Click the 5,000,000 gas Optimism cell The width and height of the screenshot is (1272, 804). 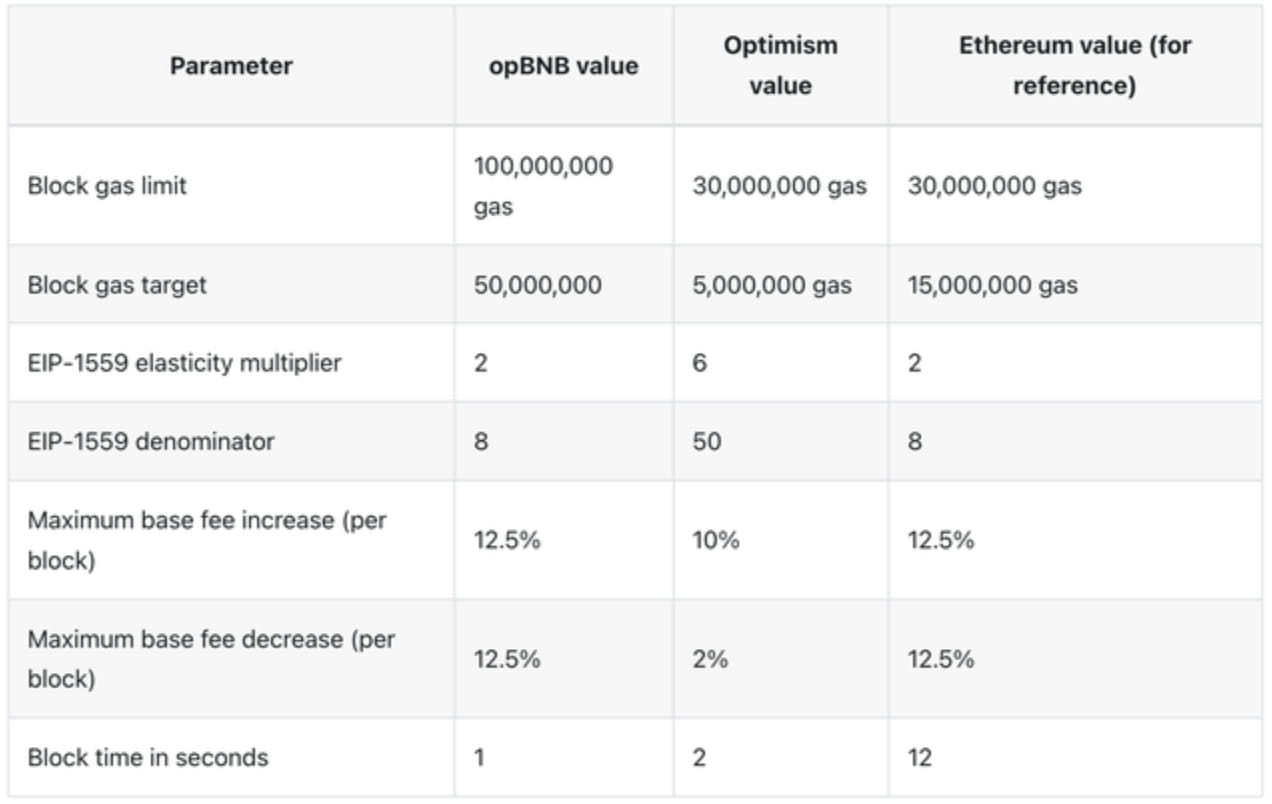coord(772,285)
